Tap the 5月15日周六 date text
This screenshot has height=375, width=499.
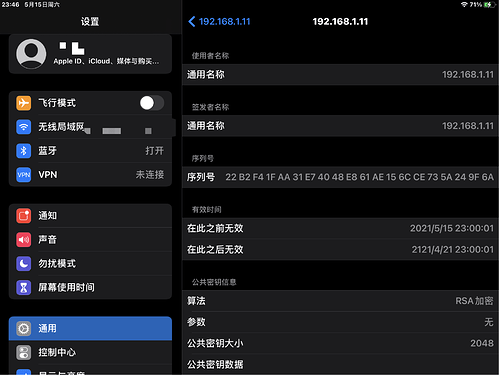point(42,5)
